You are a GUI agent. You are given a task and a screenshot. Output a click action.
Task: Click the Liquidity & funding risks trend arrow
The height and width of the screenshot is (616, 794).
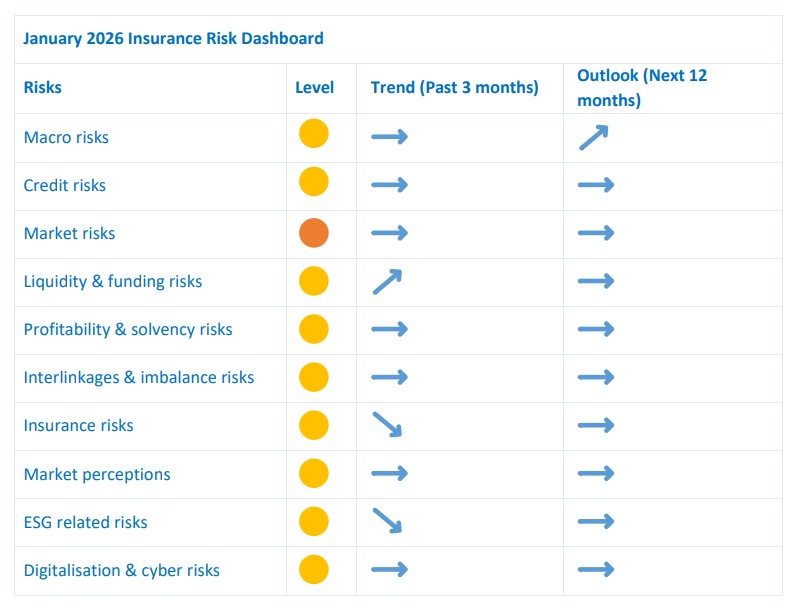click(x=387, y=282)
